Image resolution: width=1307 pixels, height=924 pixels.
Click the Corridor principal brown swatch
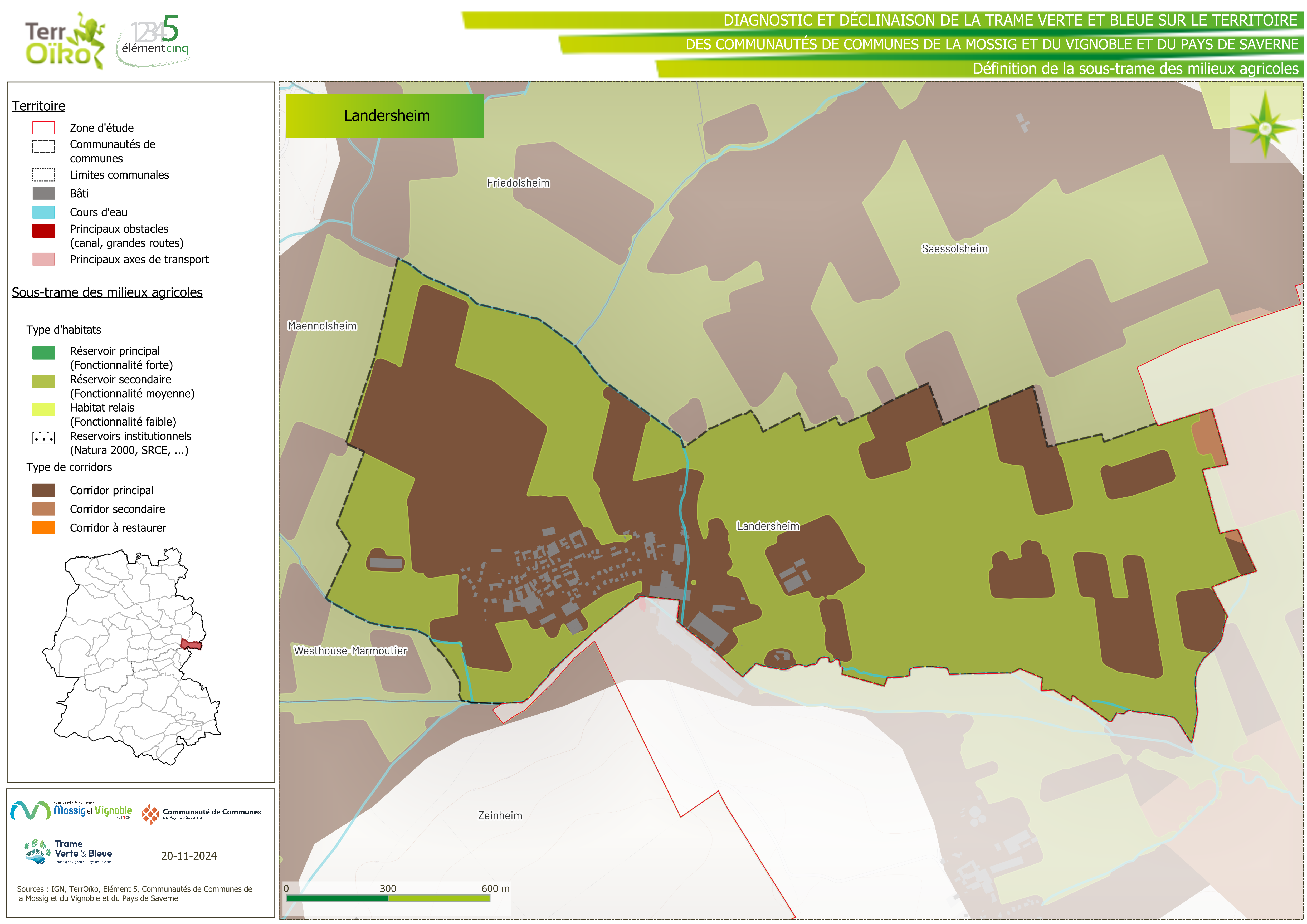pyautogui.click(x=43, y=490)
